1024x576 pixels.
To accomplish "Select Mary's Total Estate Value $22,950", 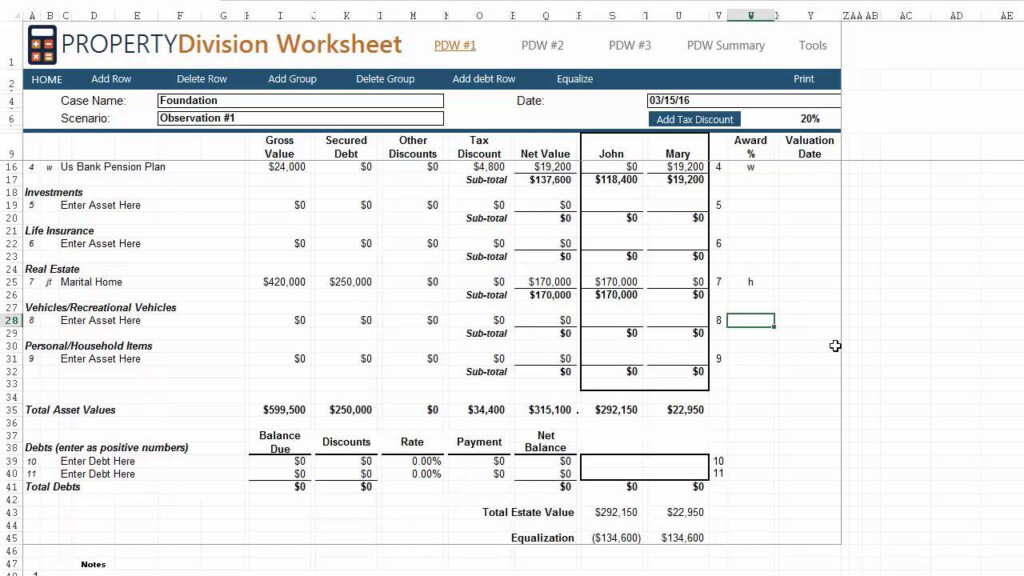I will click(x=685, y=513).
